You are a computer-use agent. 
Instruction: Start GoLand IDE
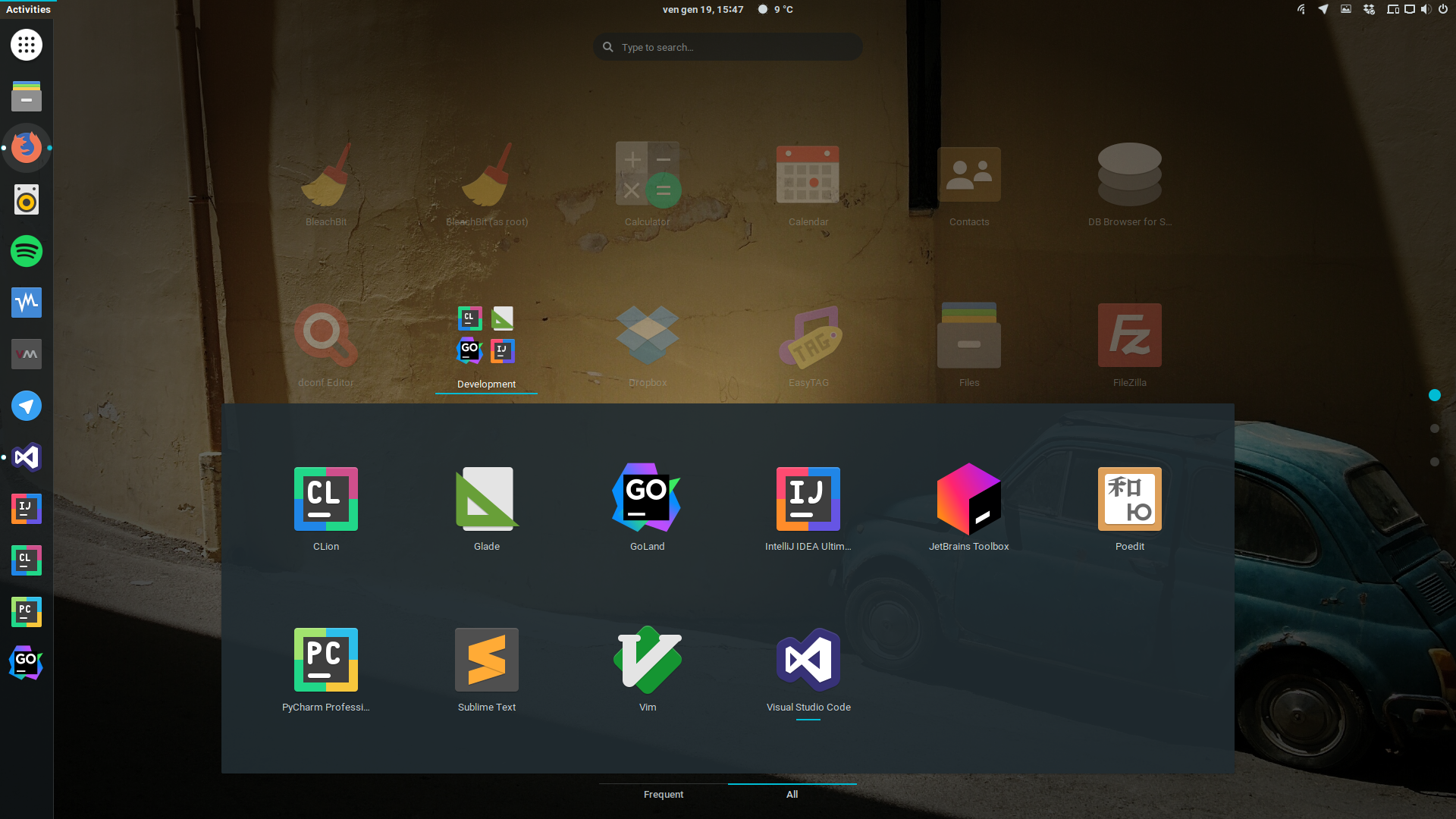click(x=647, y=499)
